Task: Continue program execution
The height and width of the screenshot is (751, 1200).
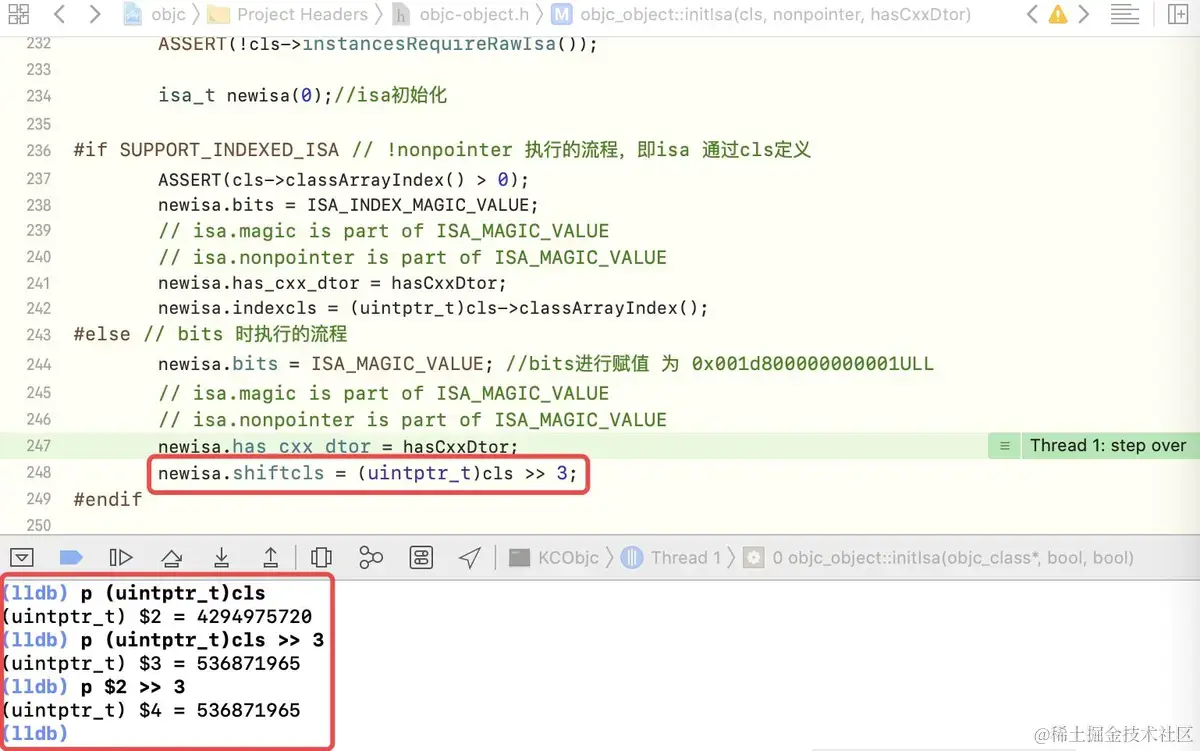Action: click(x=120, y=557)
